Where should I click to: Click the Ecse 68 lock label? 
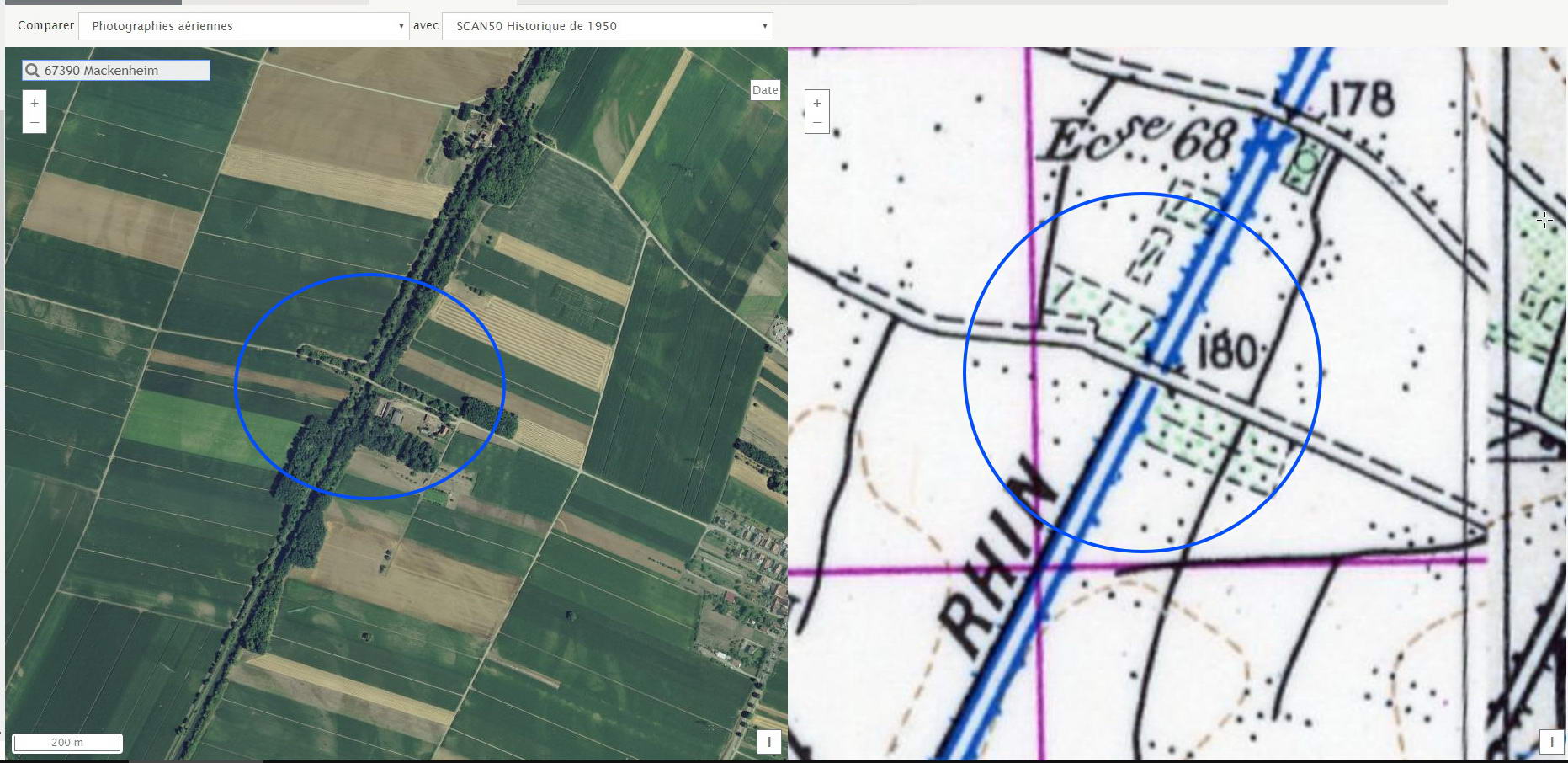click(1140, 140)
